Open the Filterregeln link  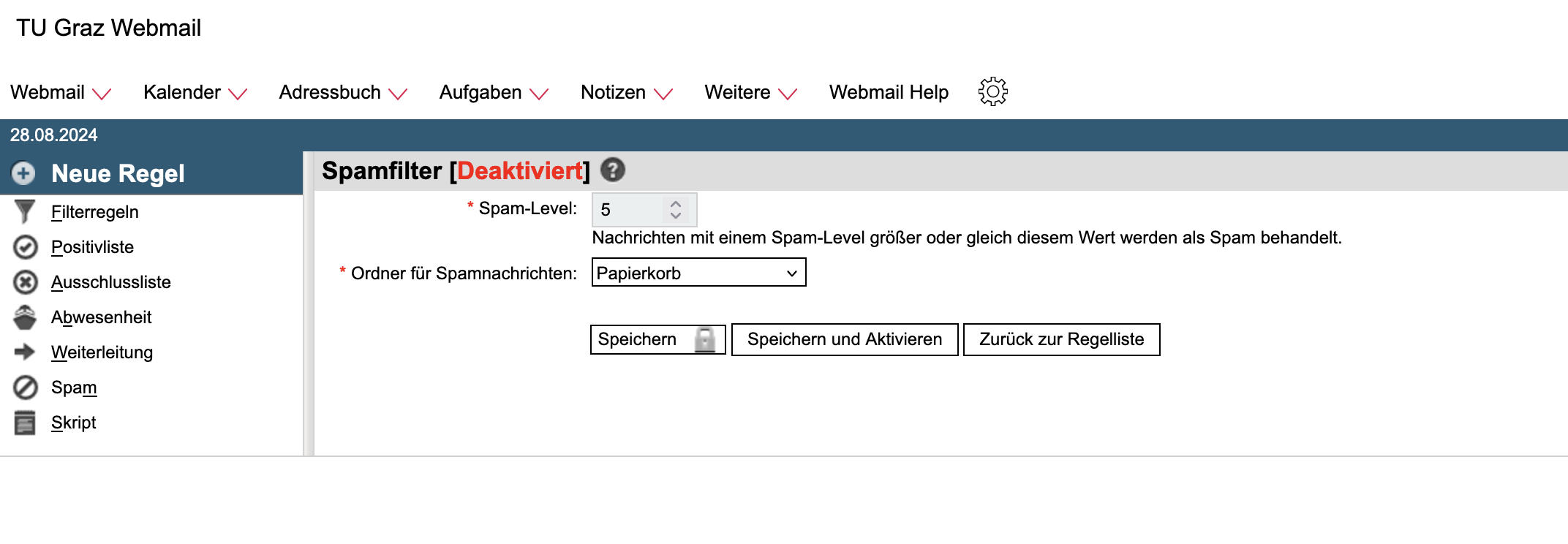(95, 212)
